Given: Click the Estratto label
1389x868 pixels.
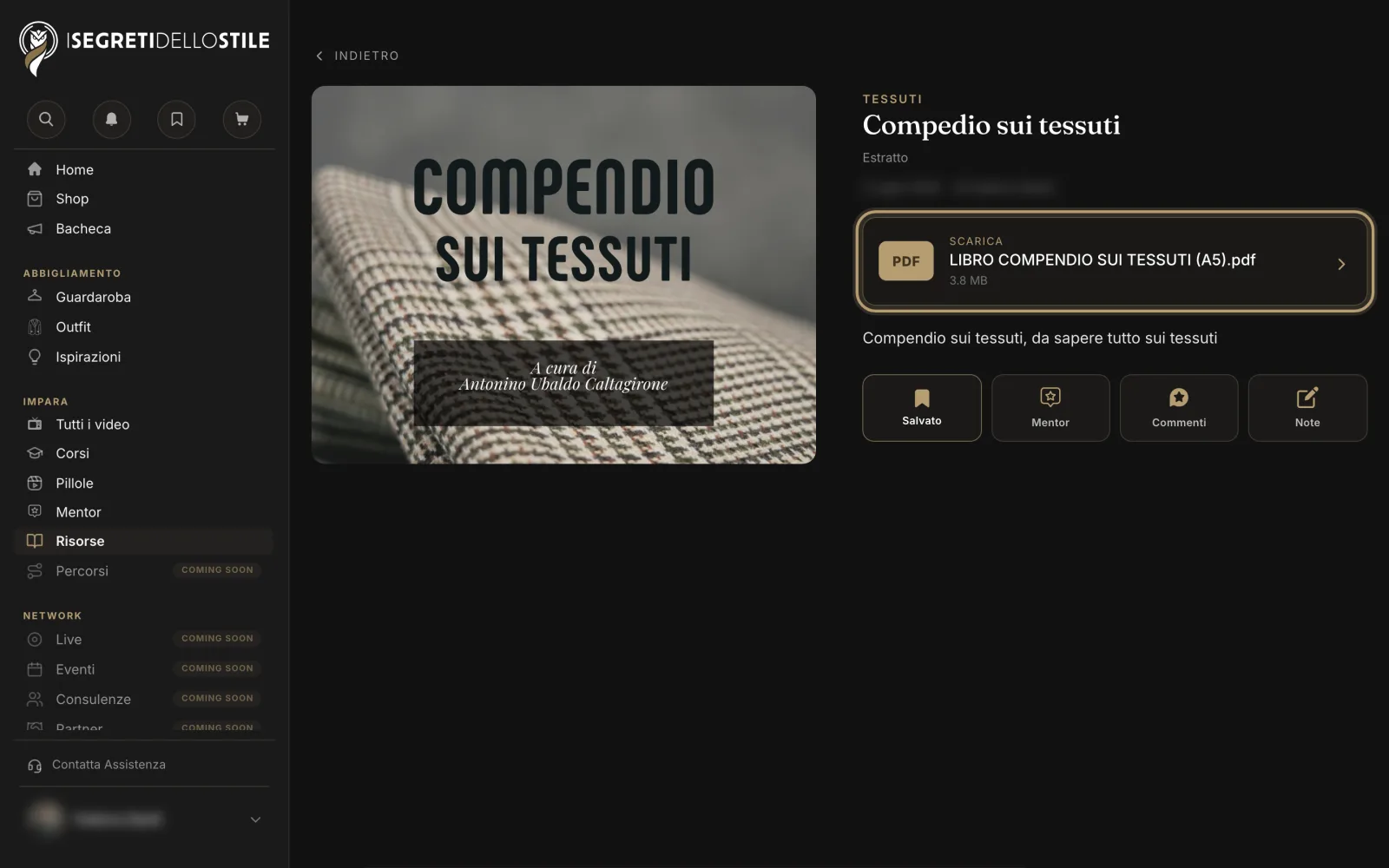Looking at the screenshot, I should pyautogui.click(x=885, y=158).
